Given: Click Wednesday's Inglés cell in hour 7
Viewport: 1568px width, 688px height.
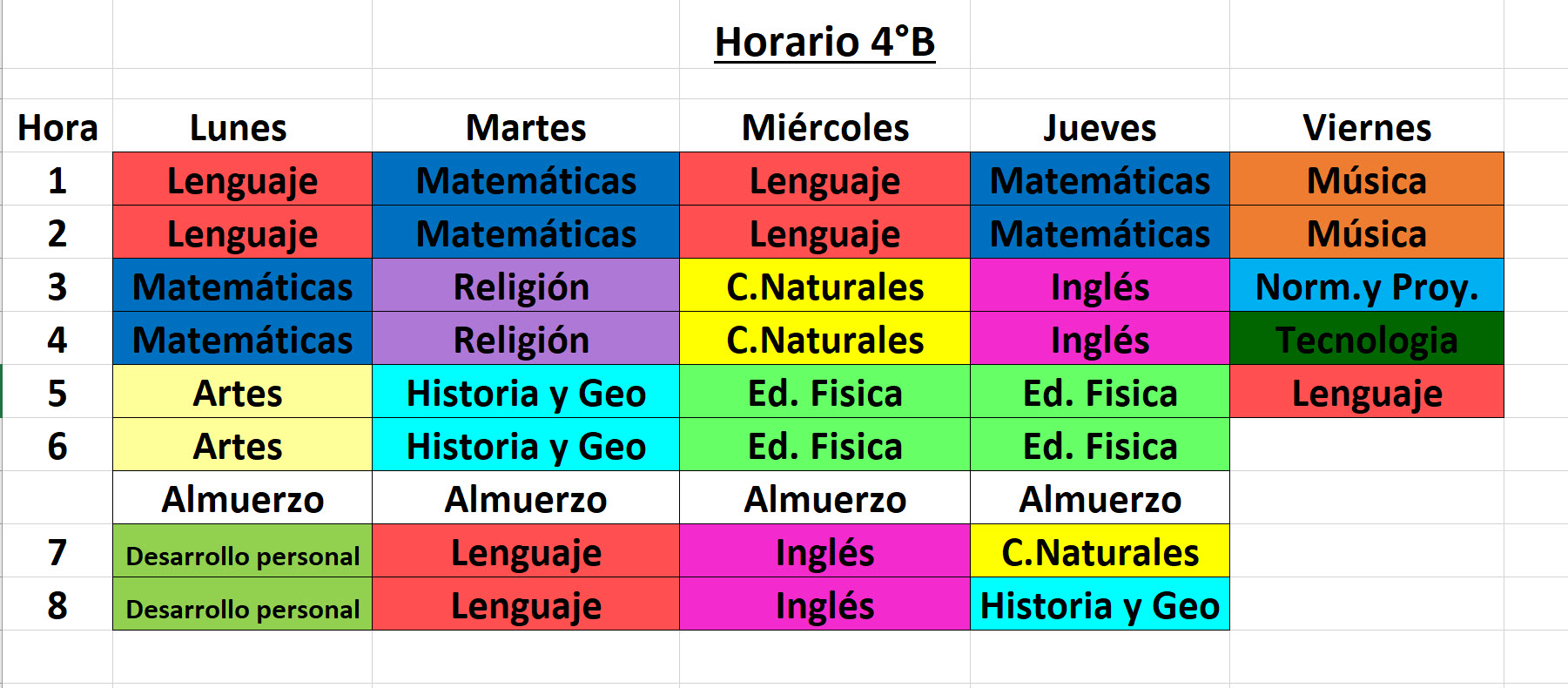Looking at the screenshot, I should (x=824, y=552).
